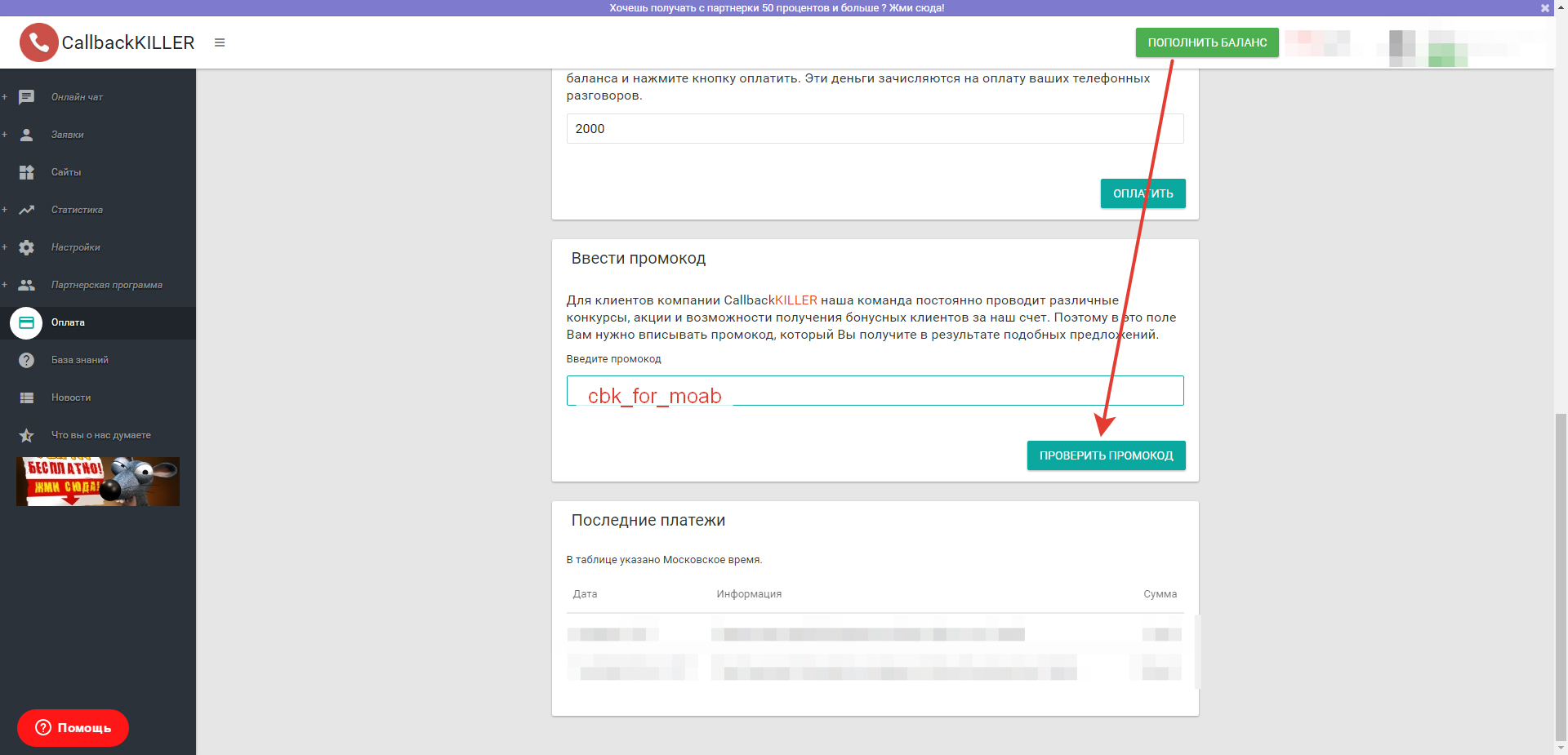Expand the Онлайн чат plus expander
The height and width of the screenshot is (755, 1568).
[x=5, y=97]
